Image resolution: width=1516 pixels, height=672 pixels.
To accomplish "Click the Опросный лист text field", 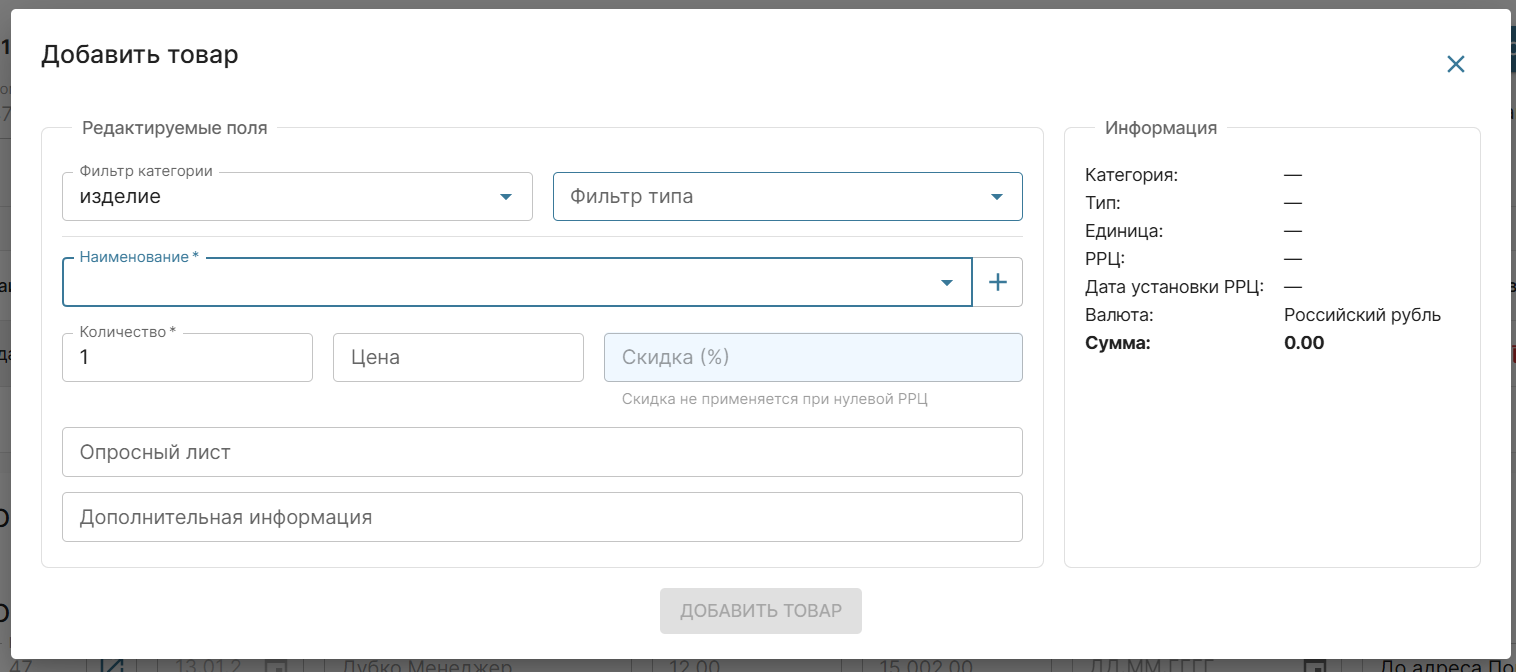I will coord(542,453).
